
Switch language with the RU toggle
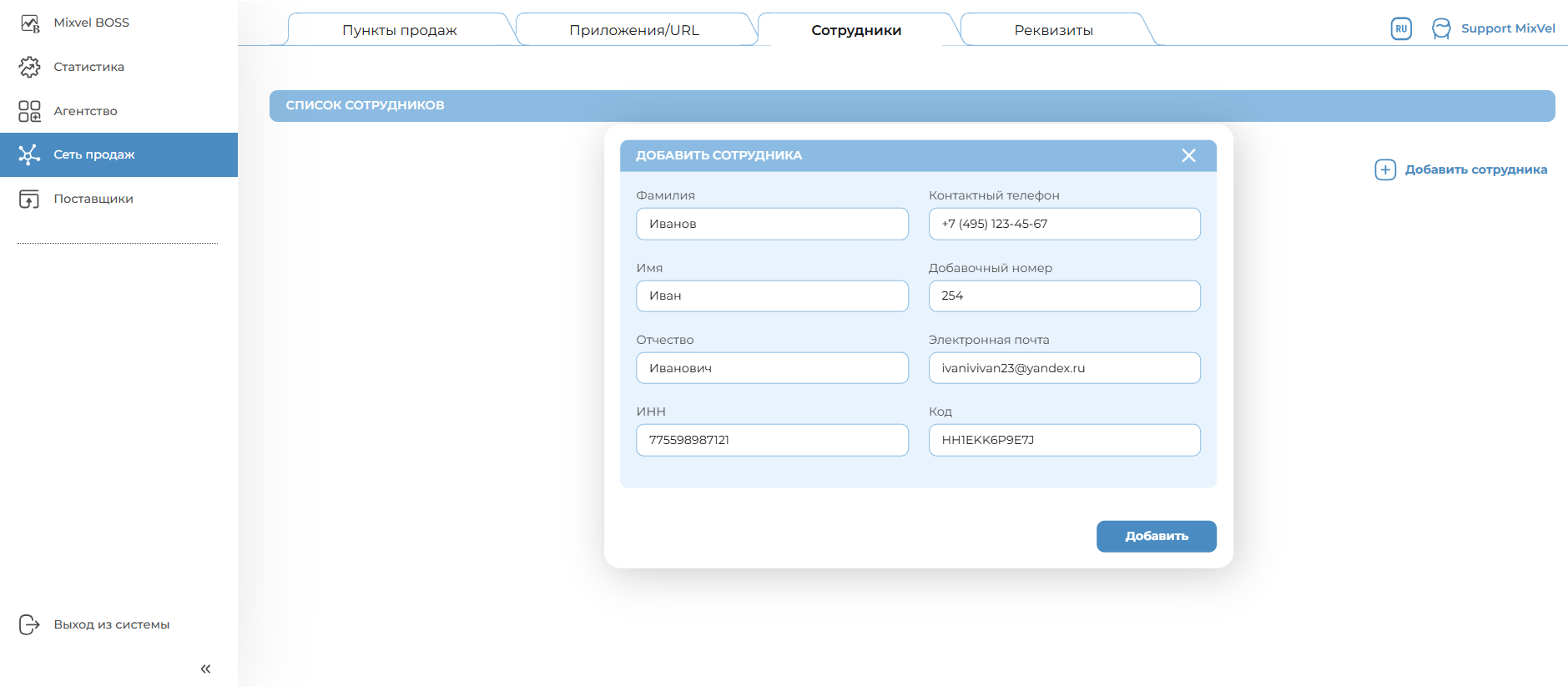[x=1401, y=29]
